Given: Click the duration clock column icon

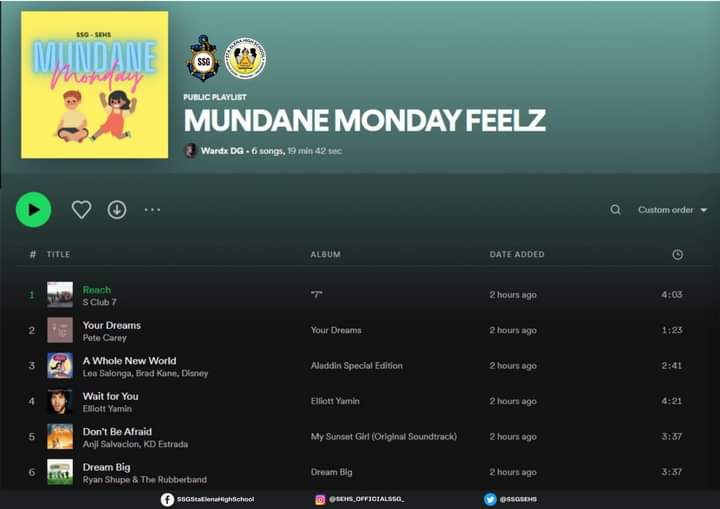Looking at the screenshot, I should [x=677, y=254].
